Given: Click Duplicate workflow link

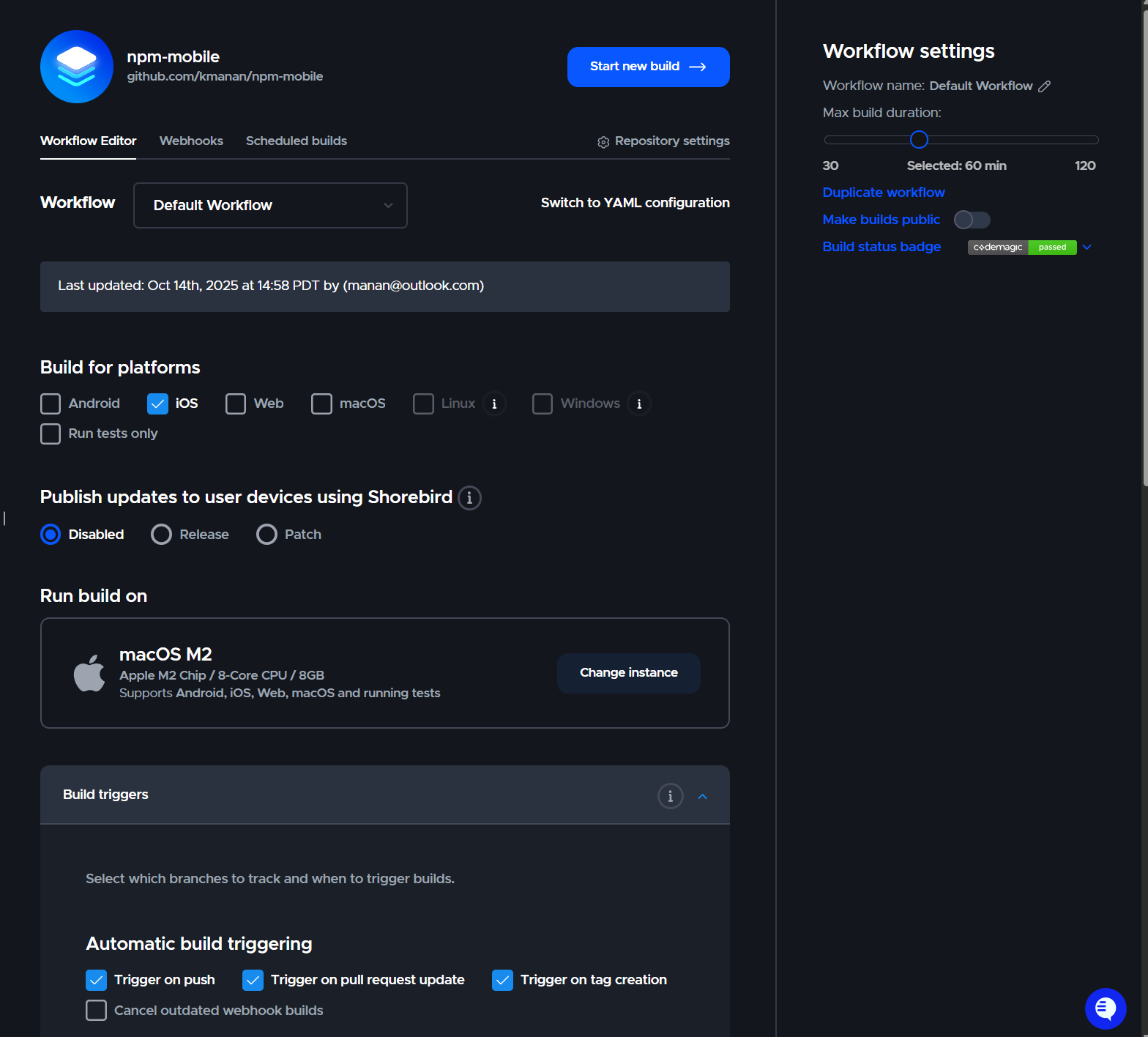Looking at the screenshot, I should click(x=884, y=193).
